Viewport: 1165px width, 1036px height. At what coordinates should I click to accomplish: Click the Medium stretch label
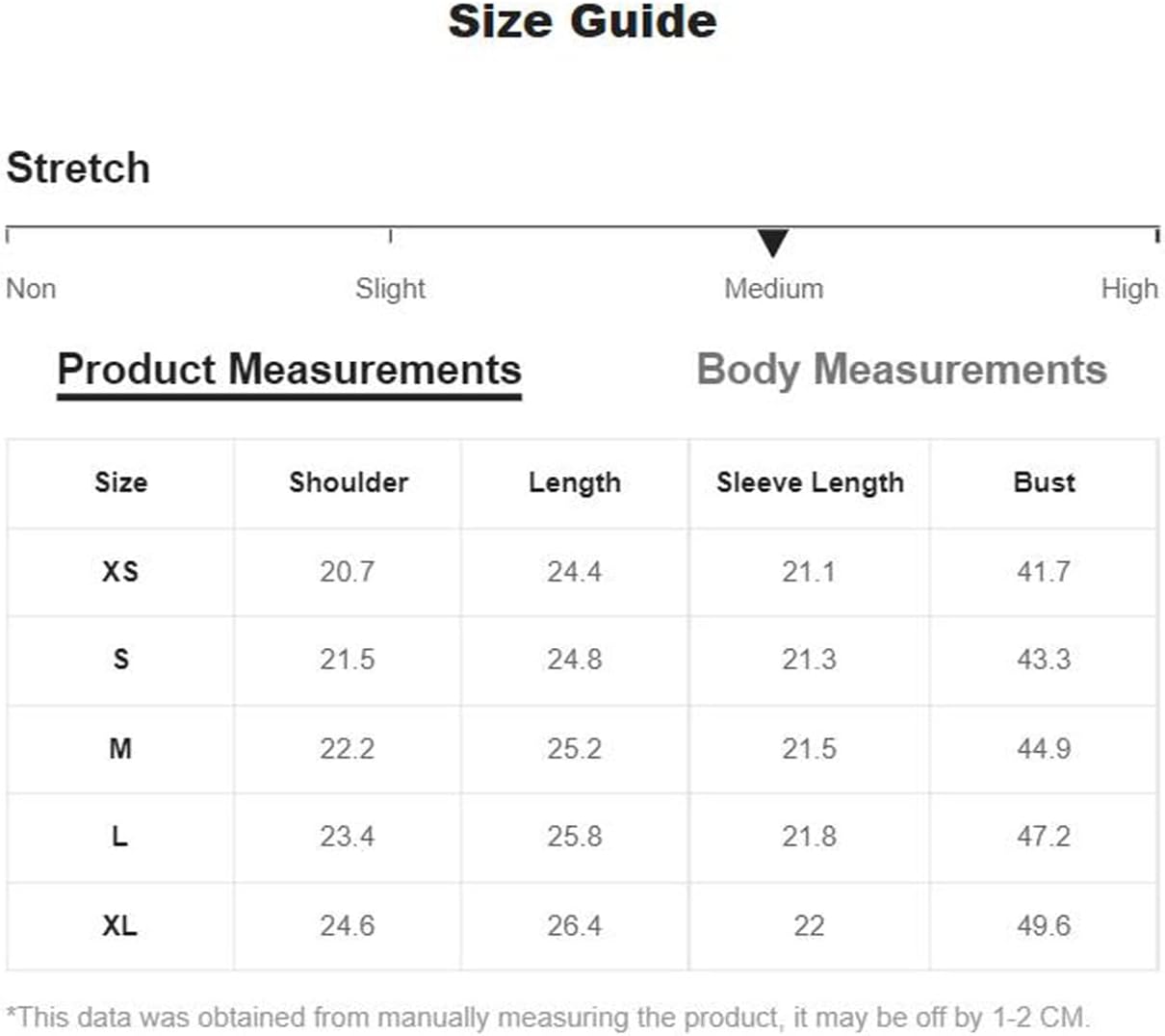point(774,288)
